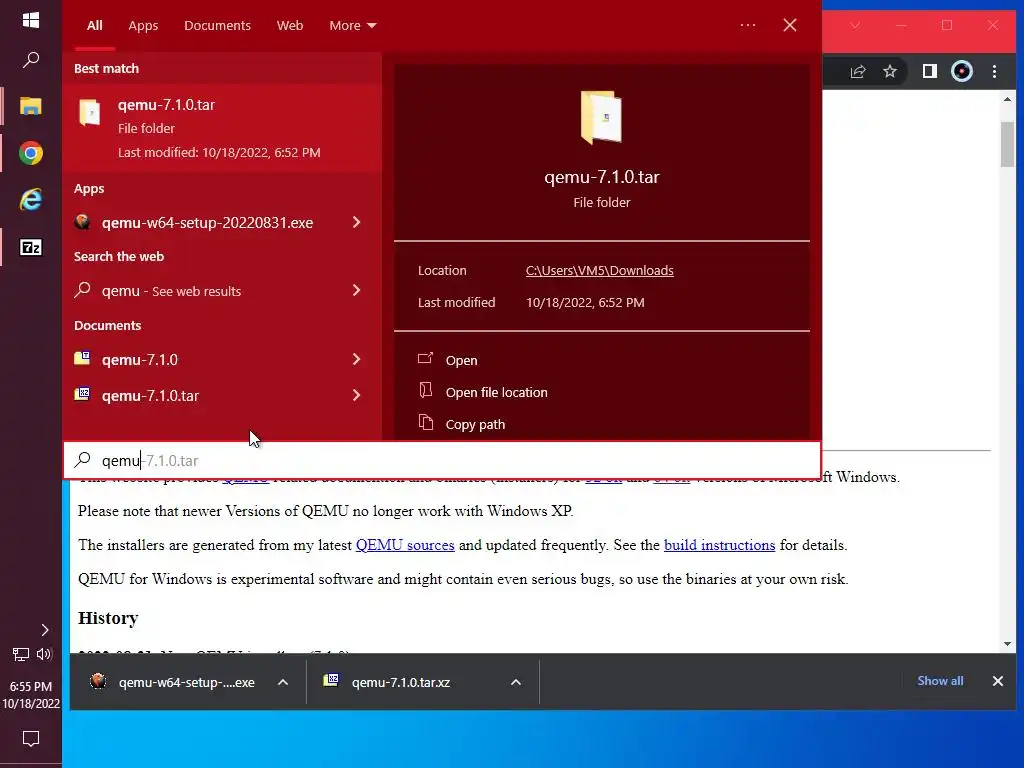Expand qemu-w64-setup-20220831.exe result arrow
The height and width of the screenshot is (768, 1024).
pyautogui.click(x=357, y=223)
